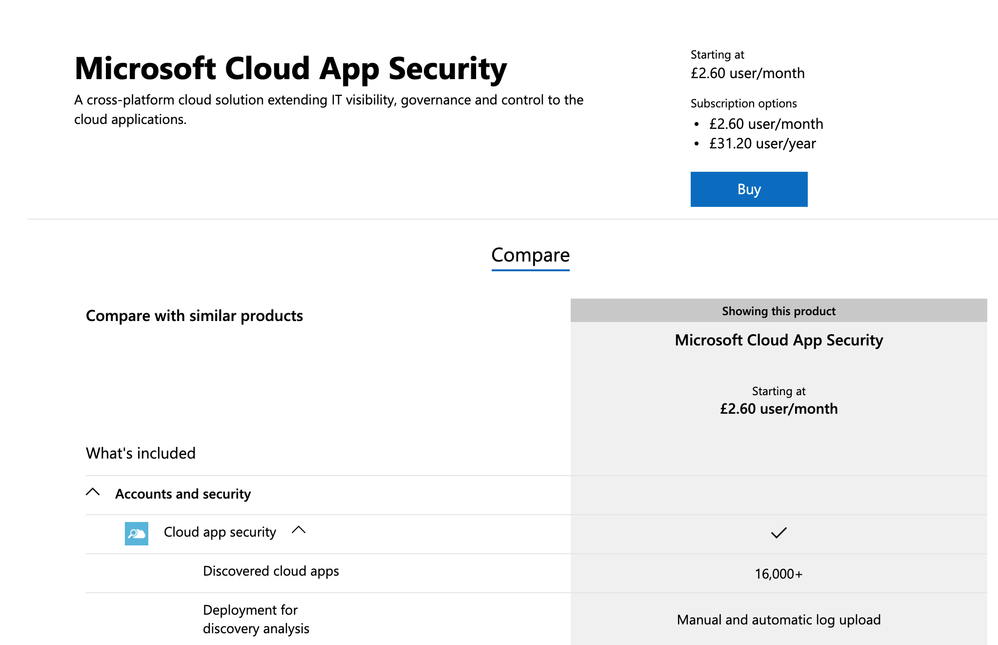Collapse the Accounts and security section chevron

click(94, 493)
